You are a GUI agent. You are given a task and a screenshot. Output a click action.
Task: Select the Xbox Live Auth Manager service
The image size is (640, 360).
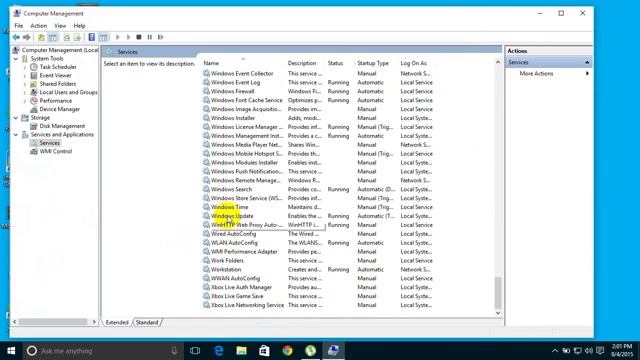pyautogui.click(x=241, y=287)
